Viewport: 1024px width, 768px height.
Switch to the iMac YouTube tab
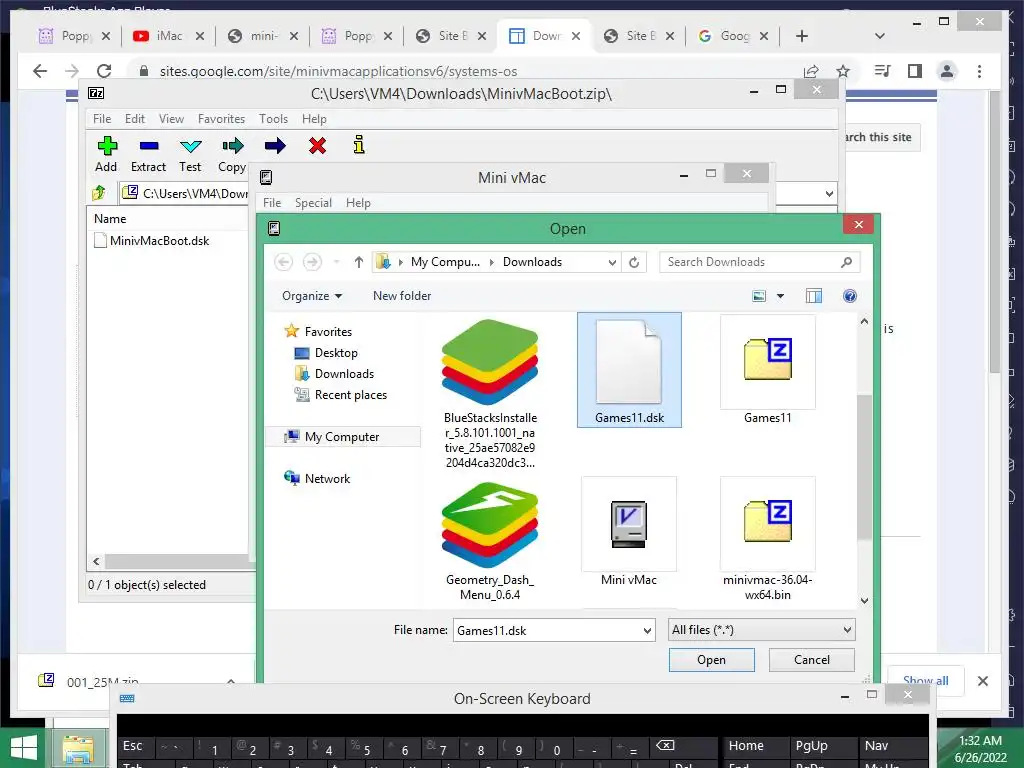tap(168, 36)
